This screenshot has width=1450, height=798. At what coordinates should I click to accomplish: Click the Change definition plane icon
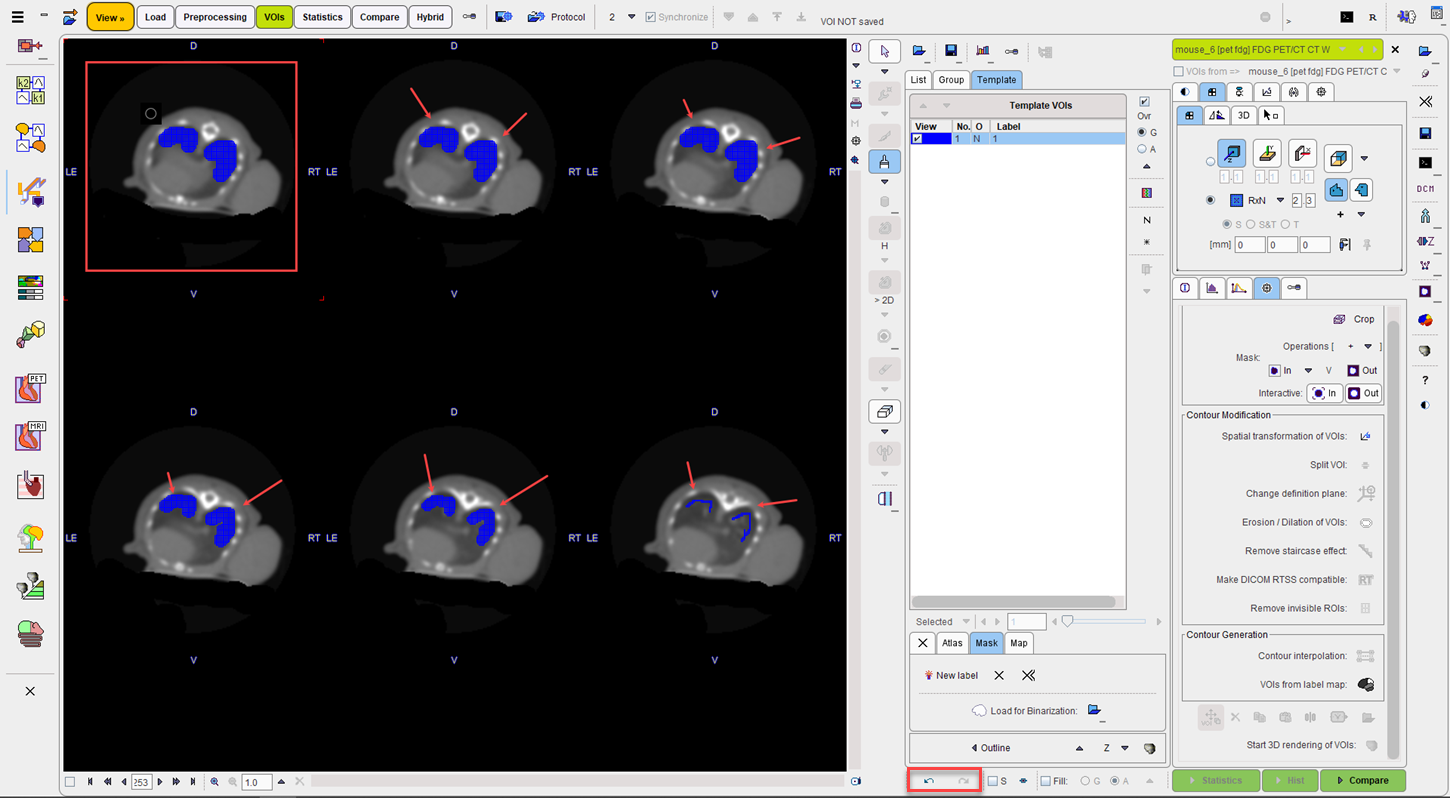(1365, 493)
